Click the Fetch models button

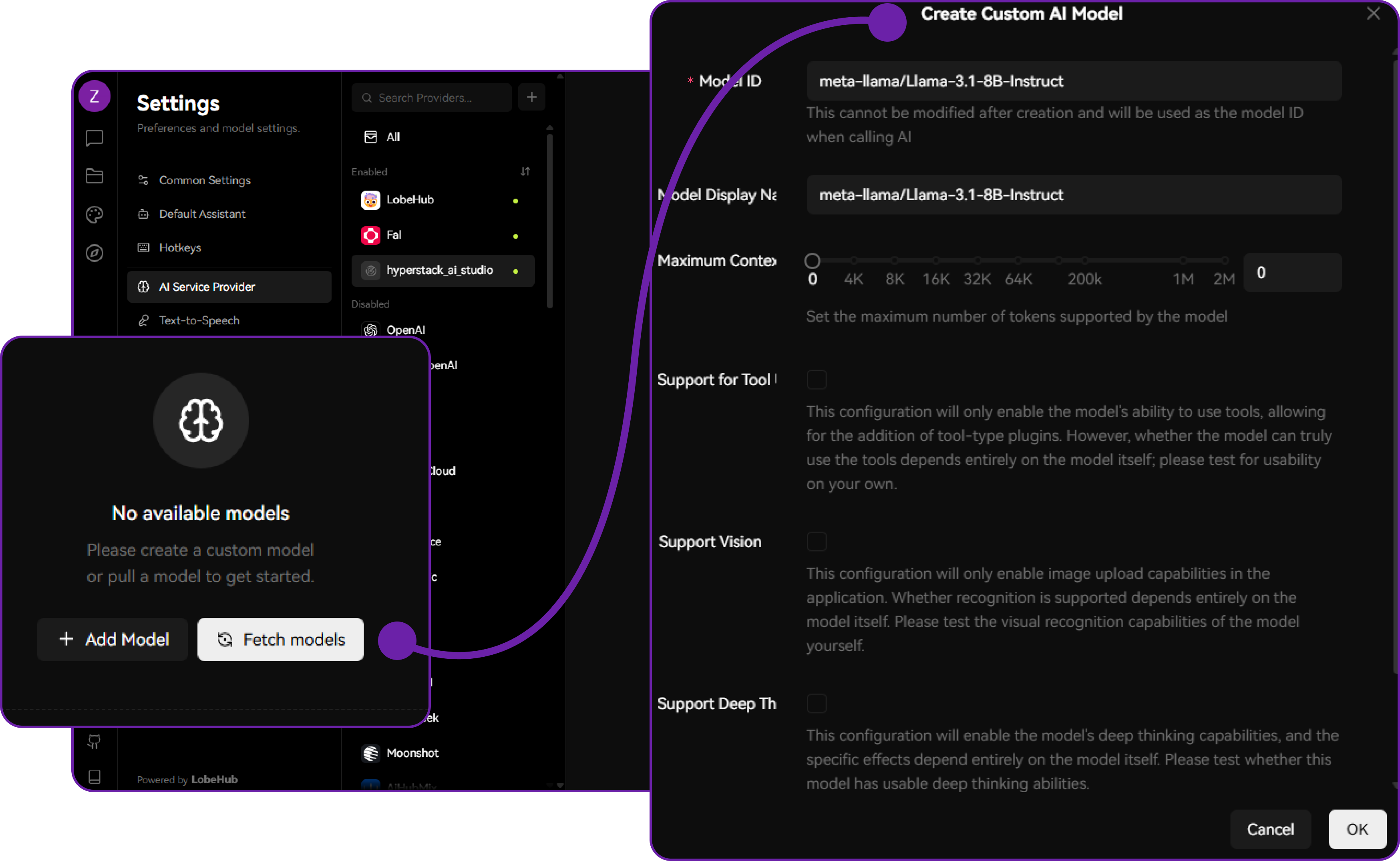pyautogui.click(x=280, y=640)
